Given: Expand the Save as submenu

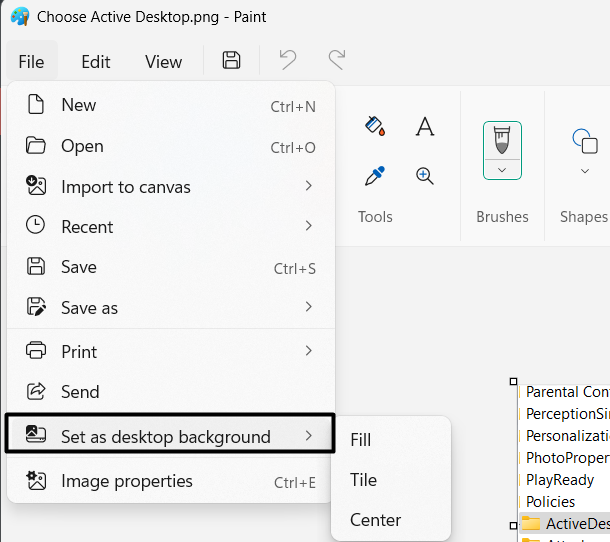Looking at the screenshot, I should point(170,308).
